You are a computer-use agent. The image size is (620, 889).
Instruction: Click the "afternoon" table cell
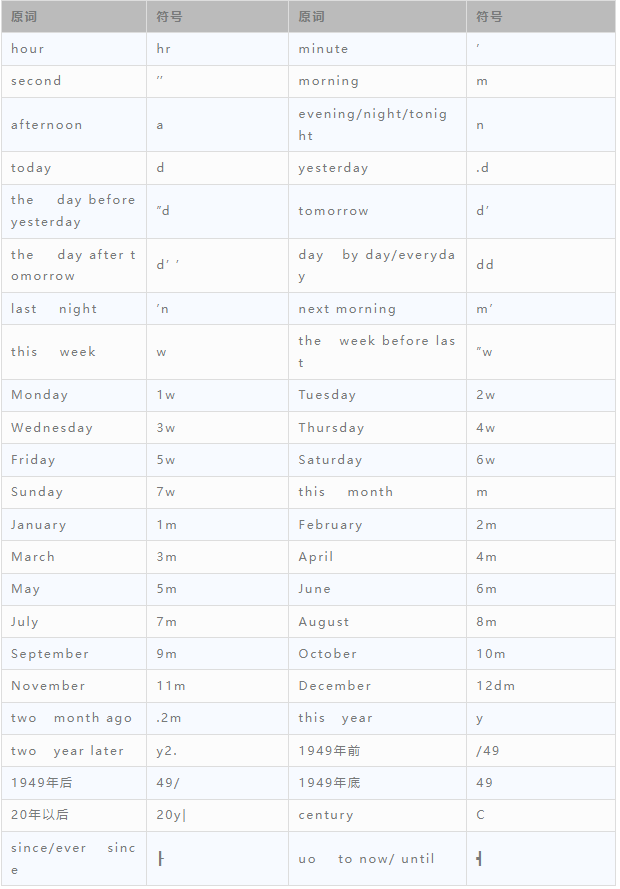47,125
